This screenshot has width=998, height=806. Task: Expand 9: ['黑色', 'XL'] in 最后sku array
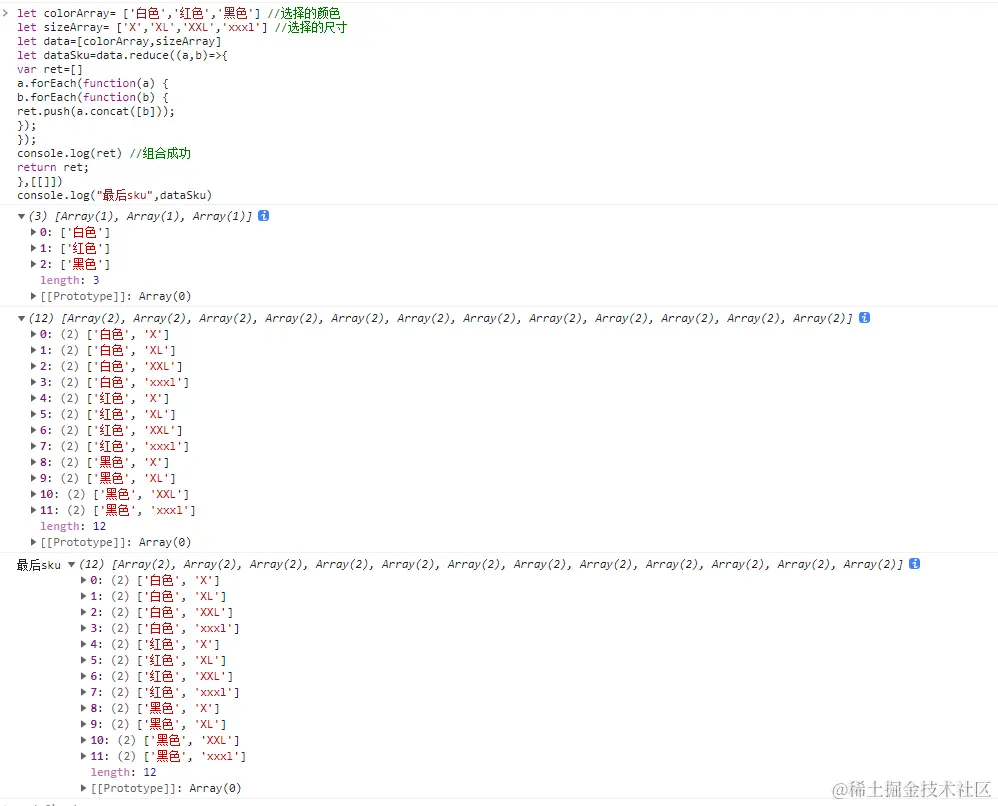83,724
